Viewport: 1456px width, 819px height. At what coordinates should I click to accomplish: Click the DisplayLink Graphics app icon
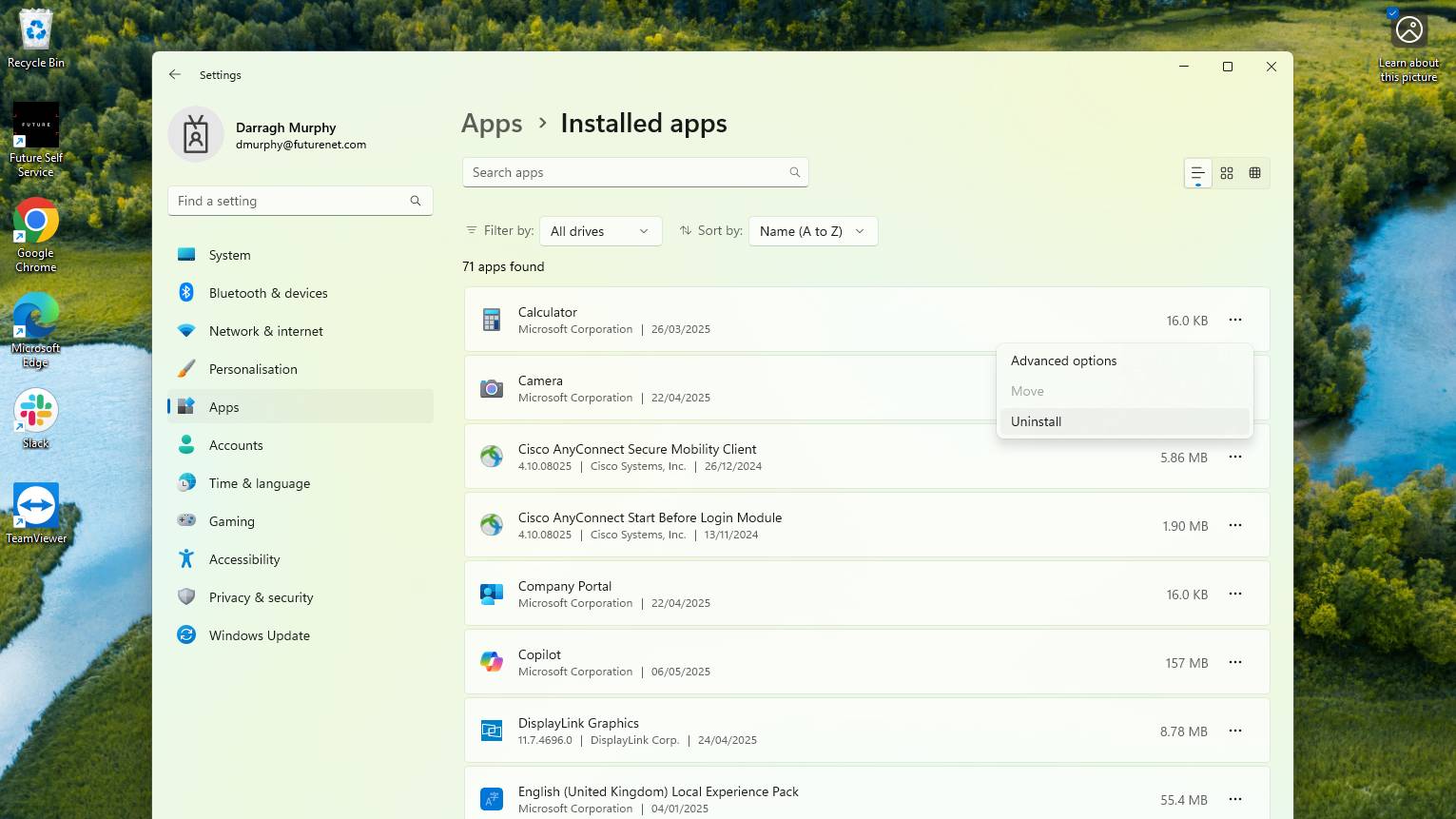492,730
